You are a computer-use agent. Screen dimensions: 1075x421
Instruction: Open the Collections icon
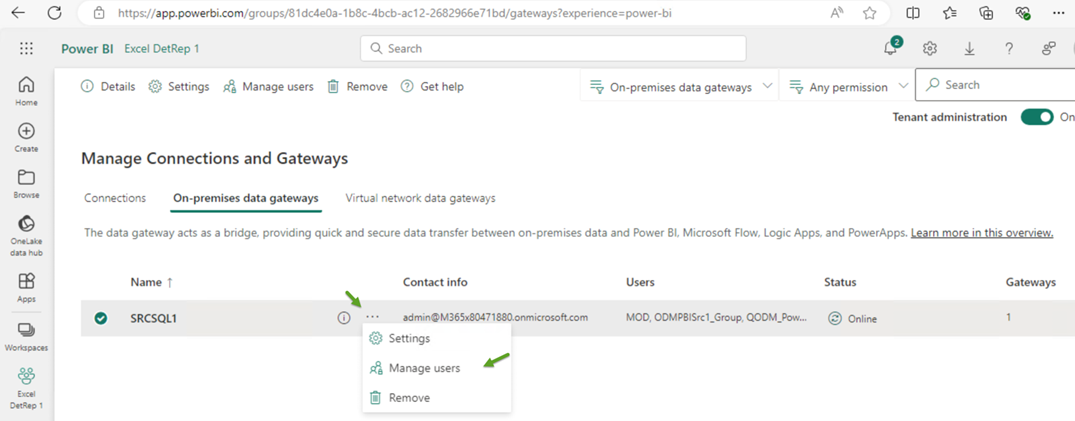[x=987, y=12]
